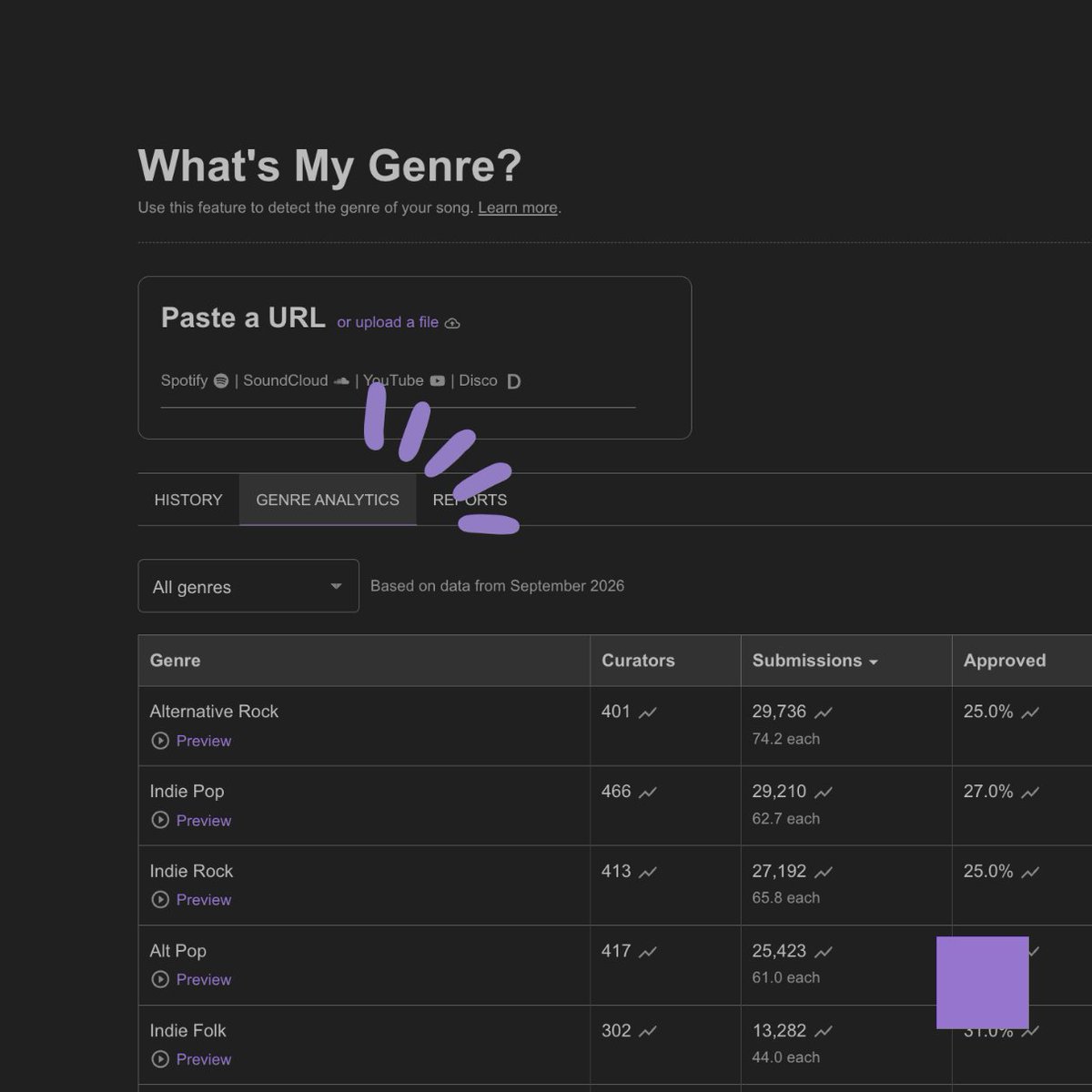Select the Indie Folk genre name

click(x=187, y=1031)
